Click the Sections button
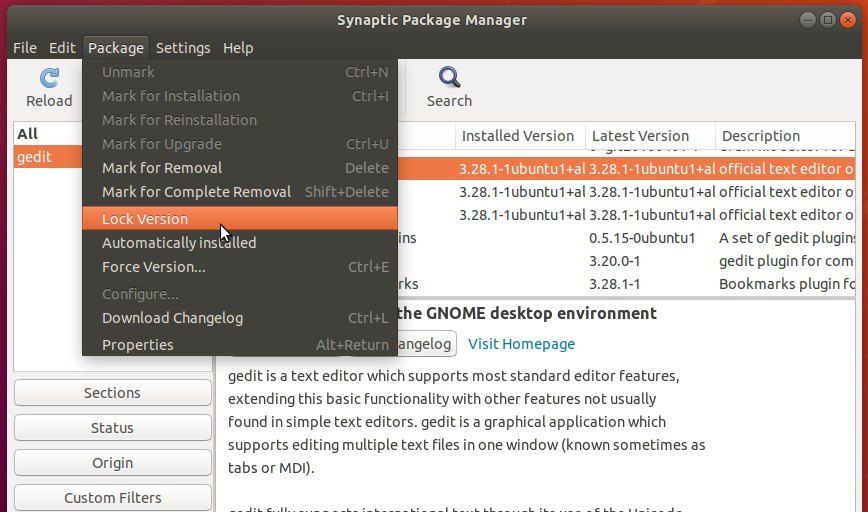This screenshot has height=512, width=868. point(112,392)
